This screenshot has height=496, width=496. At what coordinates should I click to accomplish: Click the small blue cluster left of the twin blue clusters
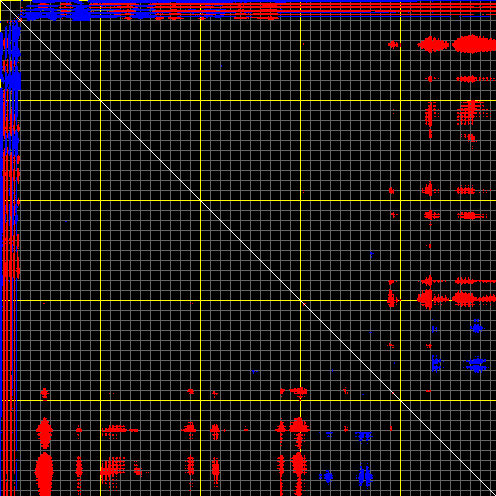point(328,477)
